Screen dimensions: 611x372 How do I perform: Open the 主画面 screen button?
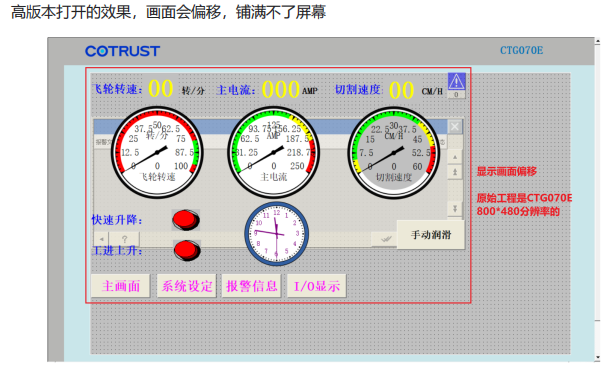(x=120, y=286)
